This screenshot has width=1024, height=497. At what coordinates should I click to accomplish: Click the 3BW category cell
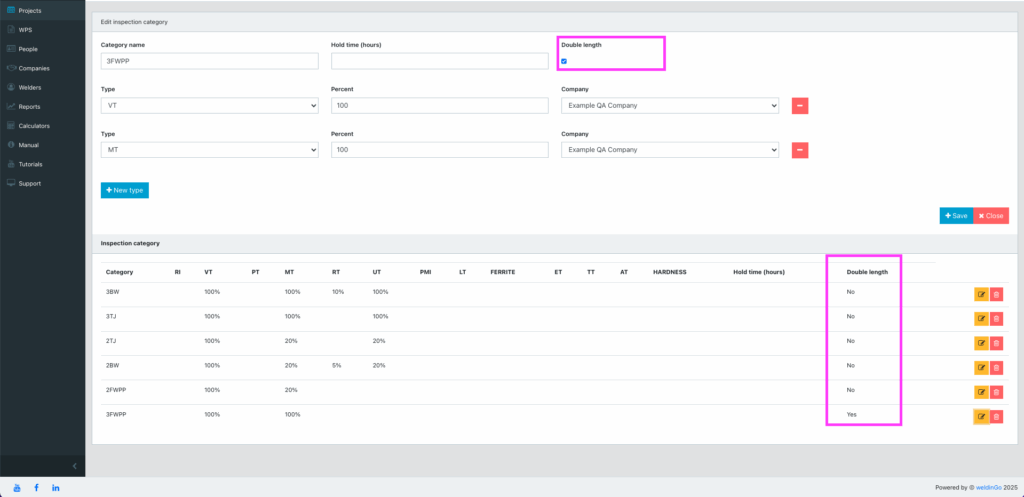click(112, 292)
